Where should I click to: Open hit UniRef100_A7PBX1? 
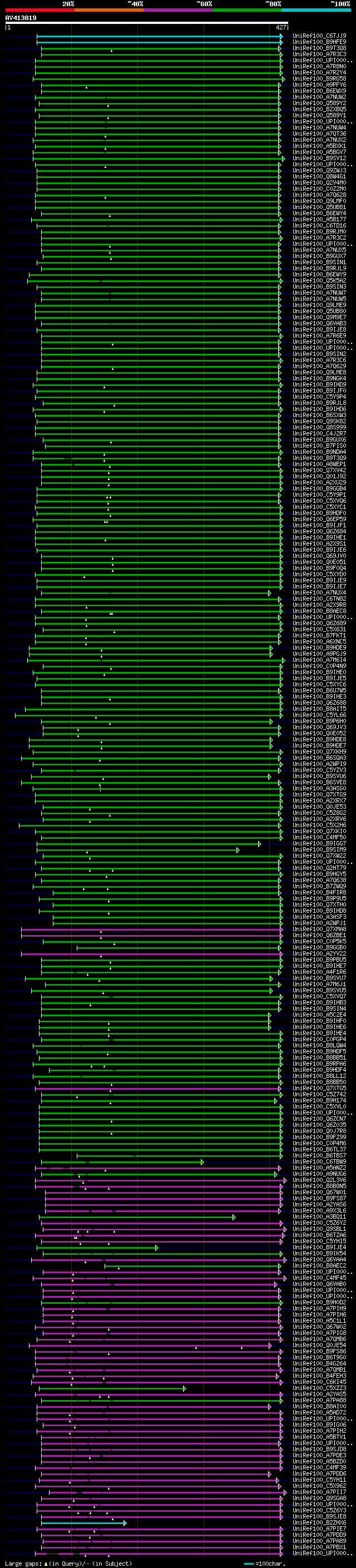tap(319, 1547)
